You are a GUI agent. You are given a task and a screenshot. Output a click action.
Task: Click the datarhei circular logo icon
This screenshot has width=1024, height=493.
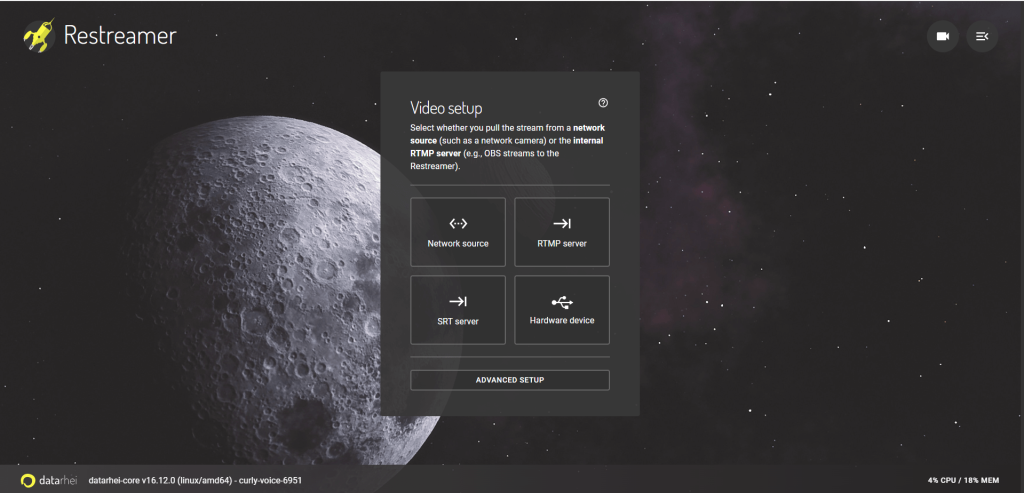click(x=28, y=480)
